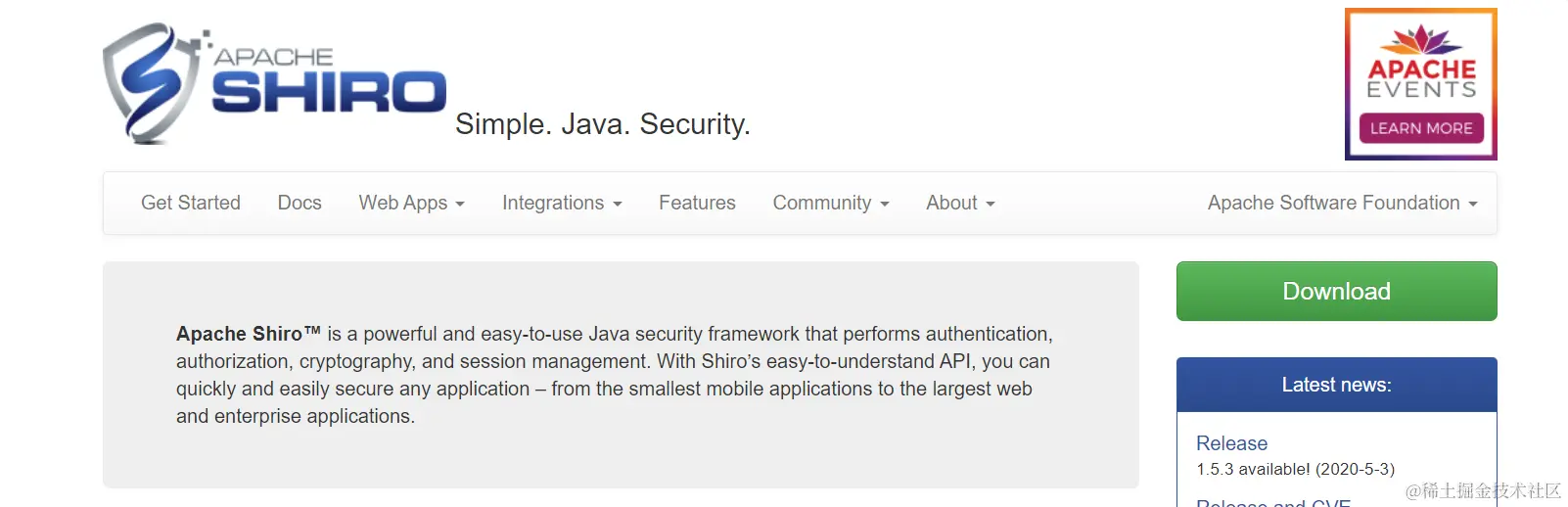
Task: Open the Get Started page
Action: click(191, 203)
